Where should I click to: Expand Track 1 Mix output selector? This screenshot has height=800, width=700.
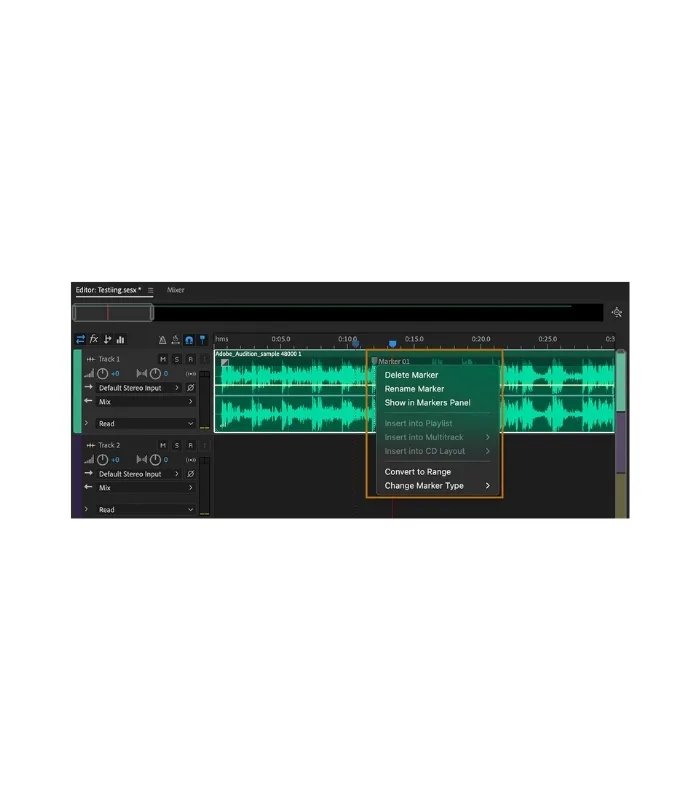[143, 402]
